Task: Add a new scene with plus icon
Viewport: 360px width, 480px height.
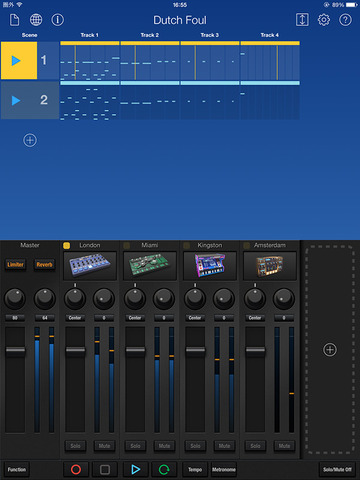Action: [x=30, y=140]
